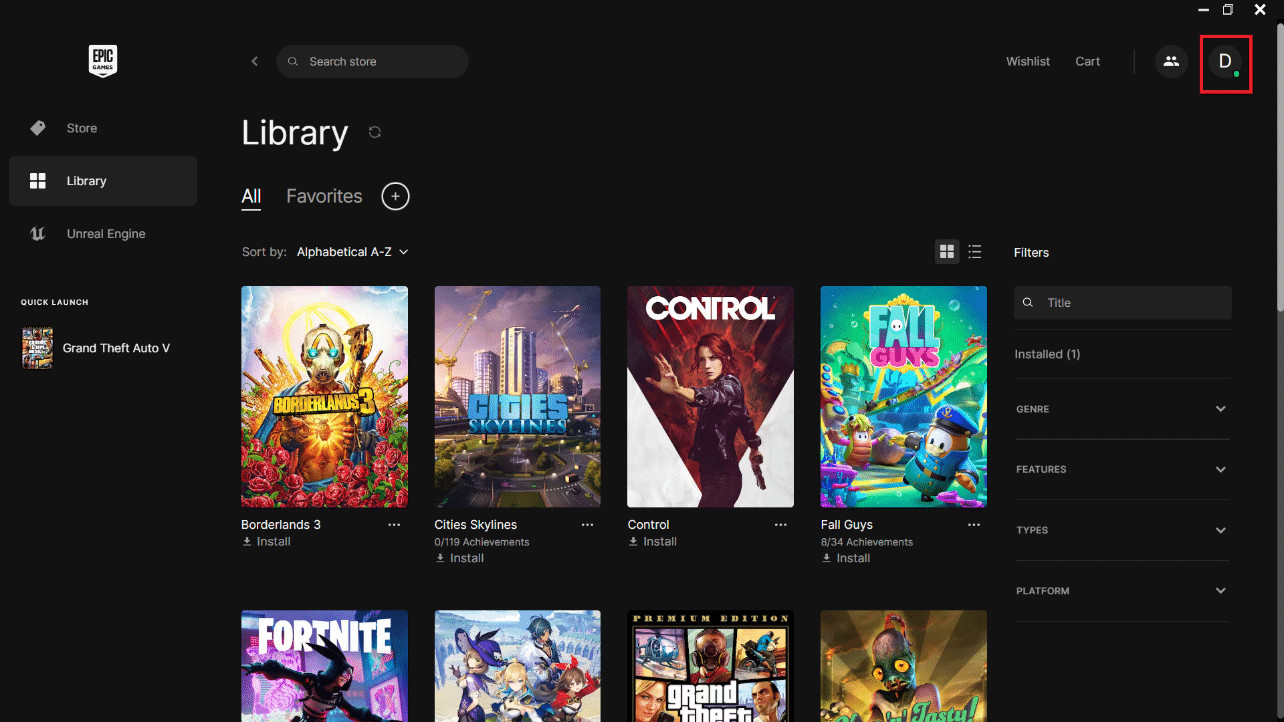Screen dimensions: 1284x722
Task: Open Store from the sidebar
Action: 82,128
